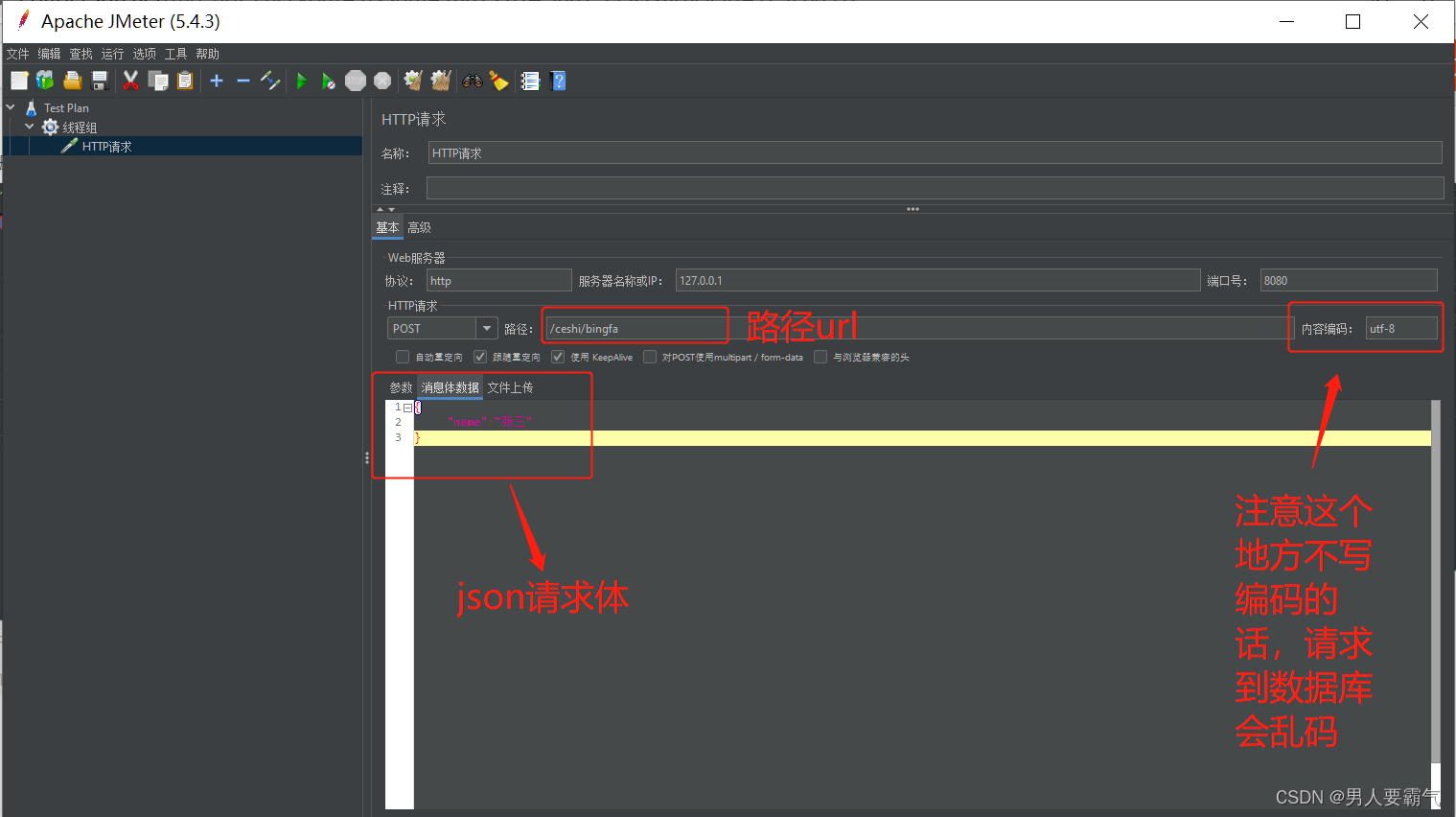Screen dimensions: 1456x817
Task: Click the 端口号 8080 field
Action: coord(1349,280)
